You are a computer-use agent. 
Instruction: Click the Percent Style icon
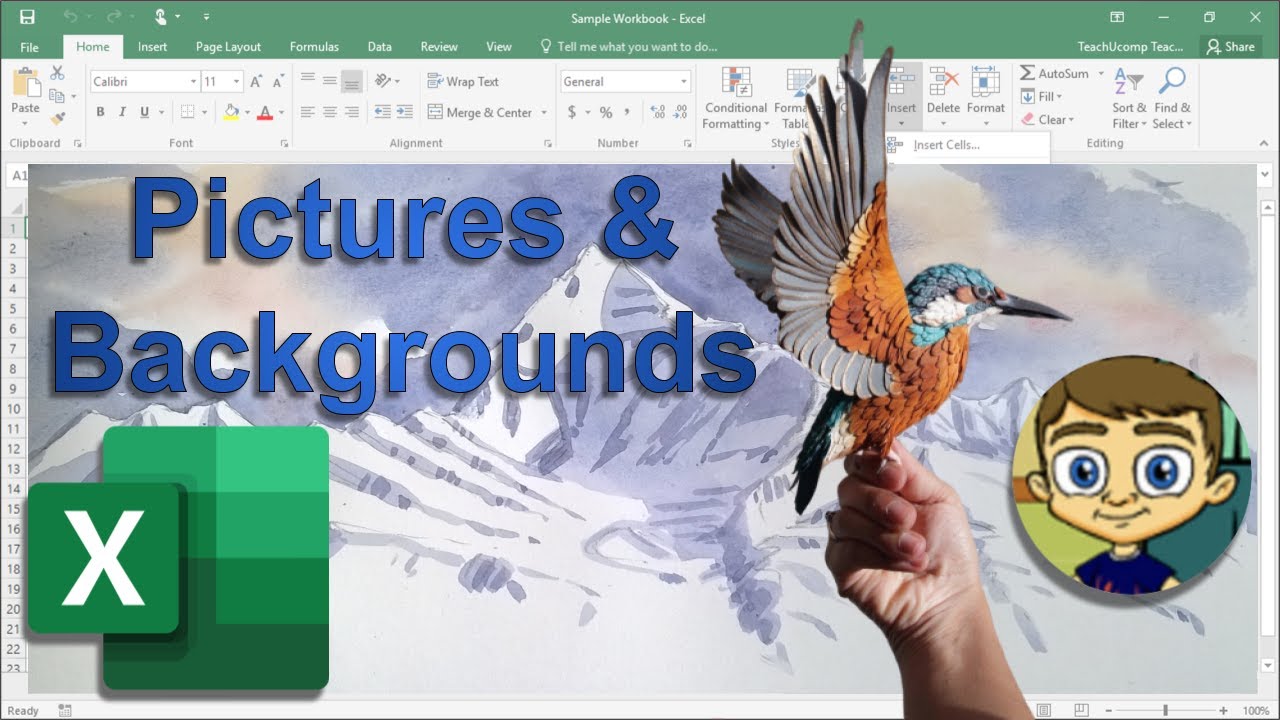pos(606,112)
